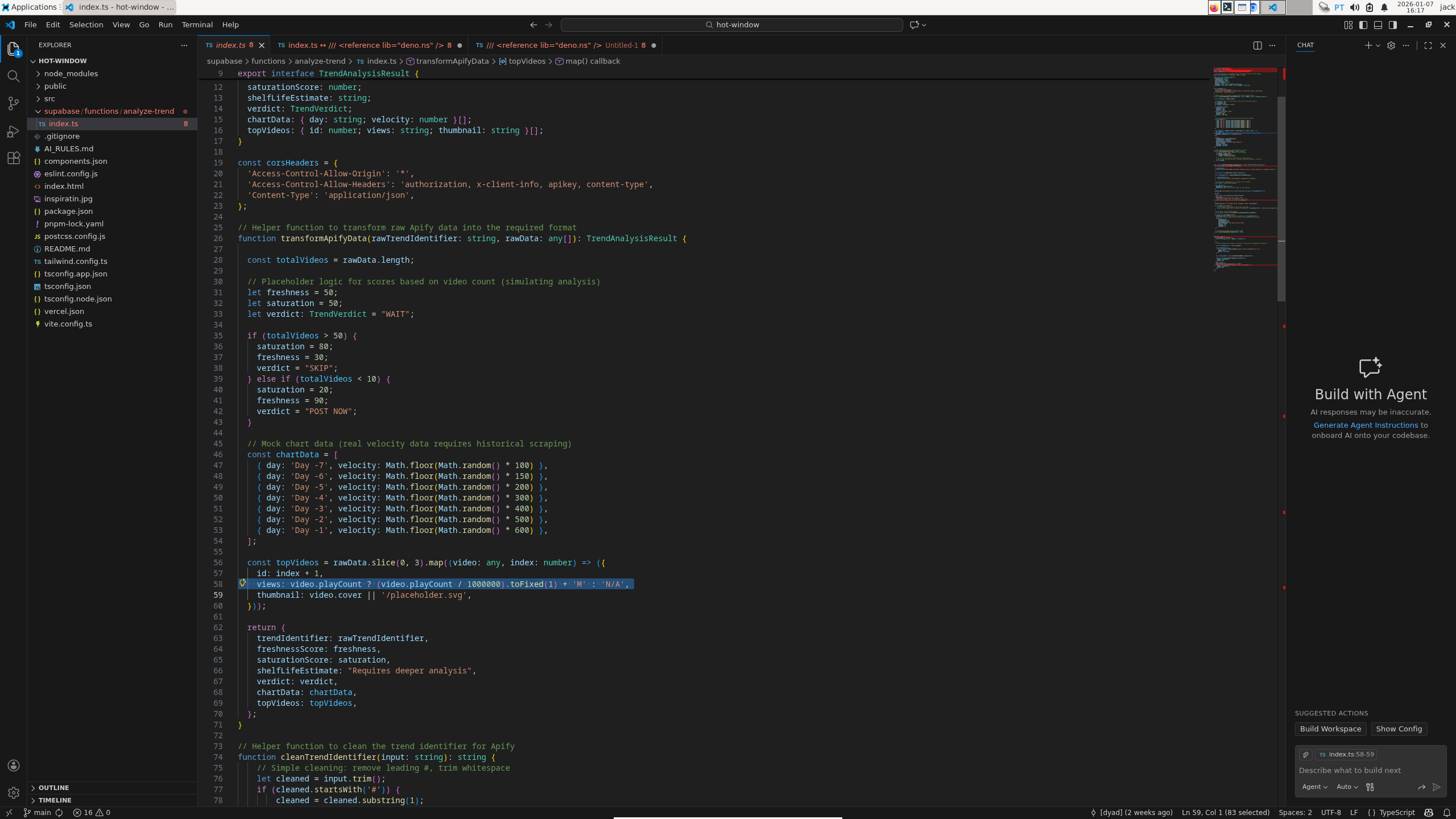This screenshot has height=819, width=1456.
Task: Go back with the left navigation arrow
Action: 533,24
